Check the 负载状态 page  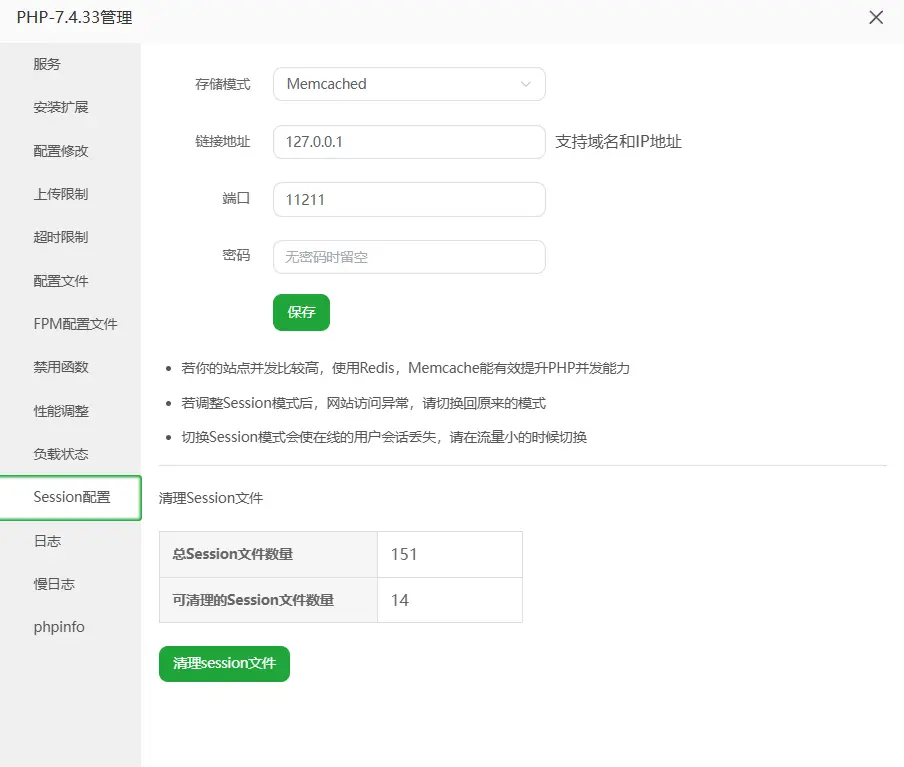(x=60, y=453)
